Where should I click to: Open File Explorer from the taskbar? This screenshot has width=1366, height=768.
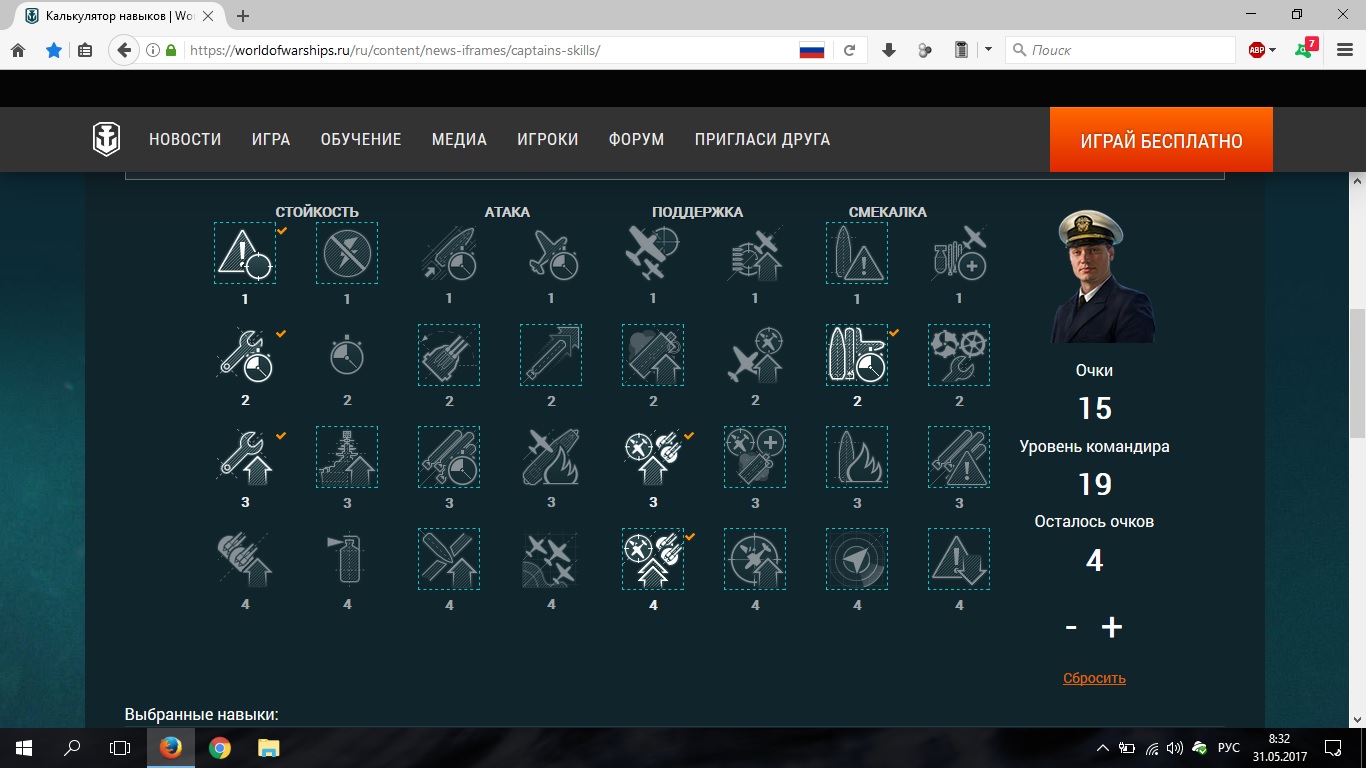tap(268, 747)
